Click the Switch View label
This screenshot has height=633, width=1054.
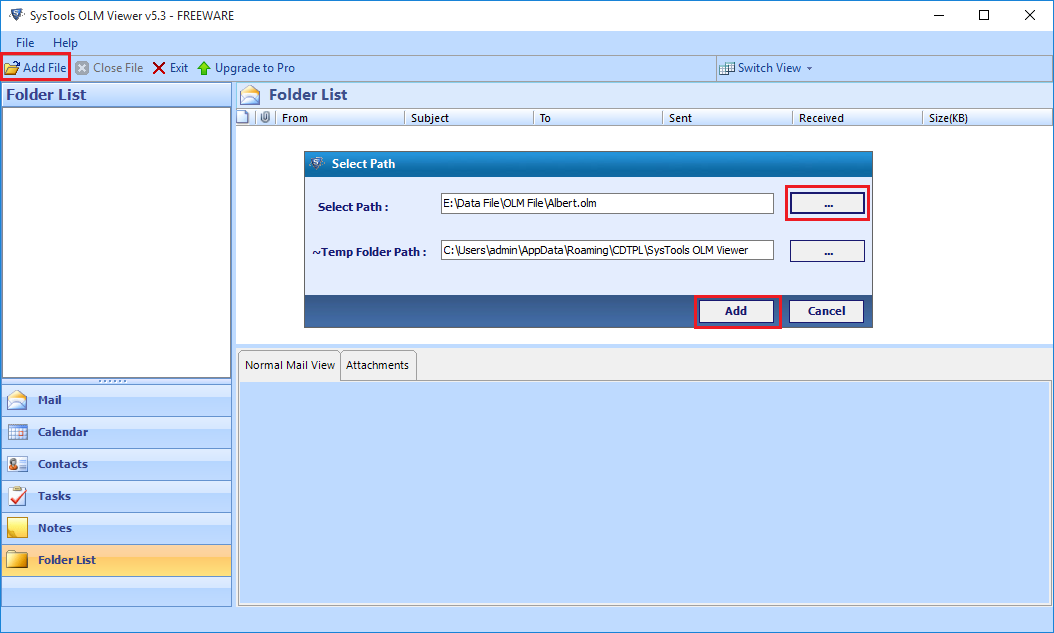770,68
